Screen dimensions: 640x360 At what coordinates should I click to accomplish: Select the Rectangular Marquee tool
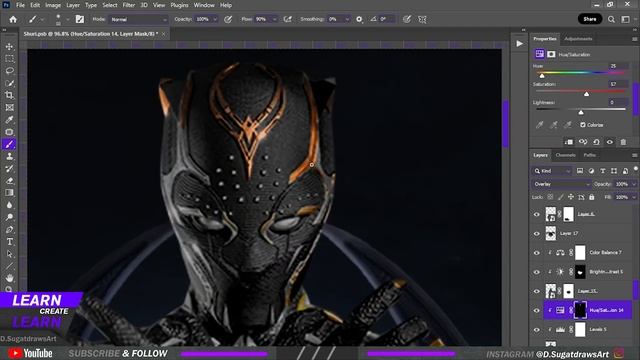point(9,59)
